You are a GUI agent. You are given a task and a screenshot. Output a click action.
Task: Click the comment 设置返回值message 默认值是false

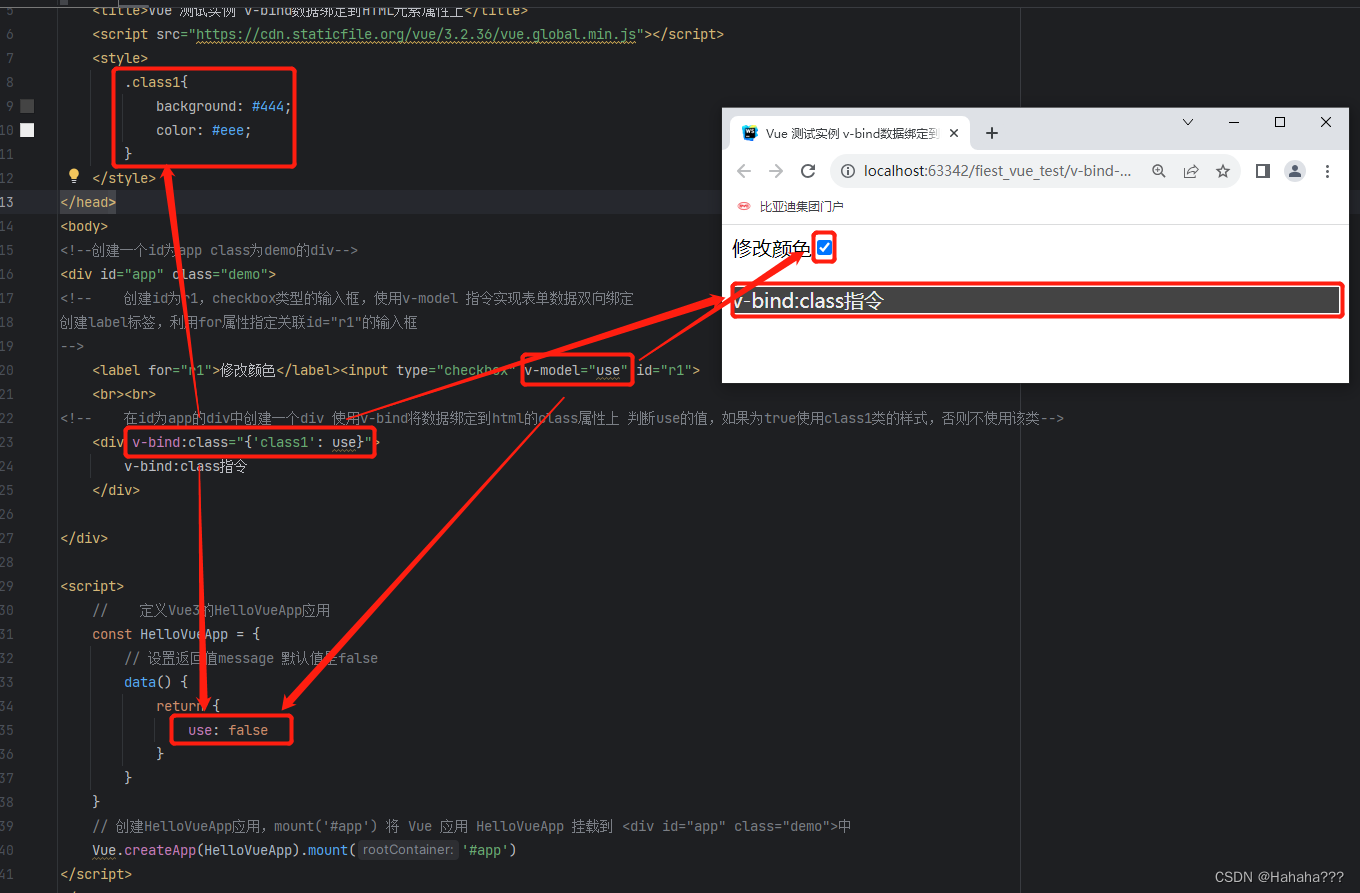click(x=251, y=658)
